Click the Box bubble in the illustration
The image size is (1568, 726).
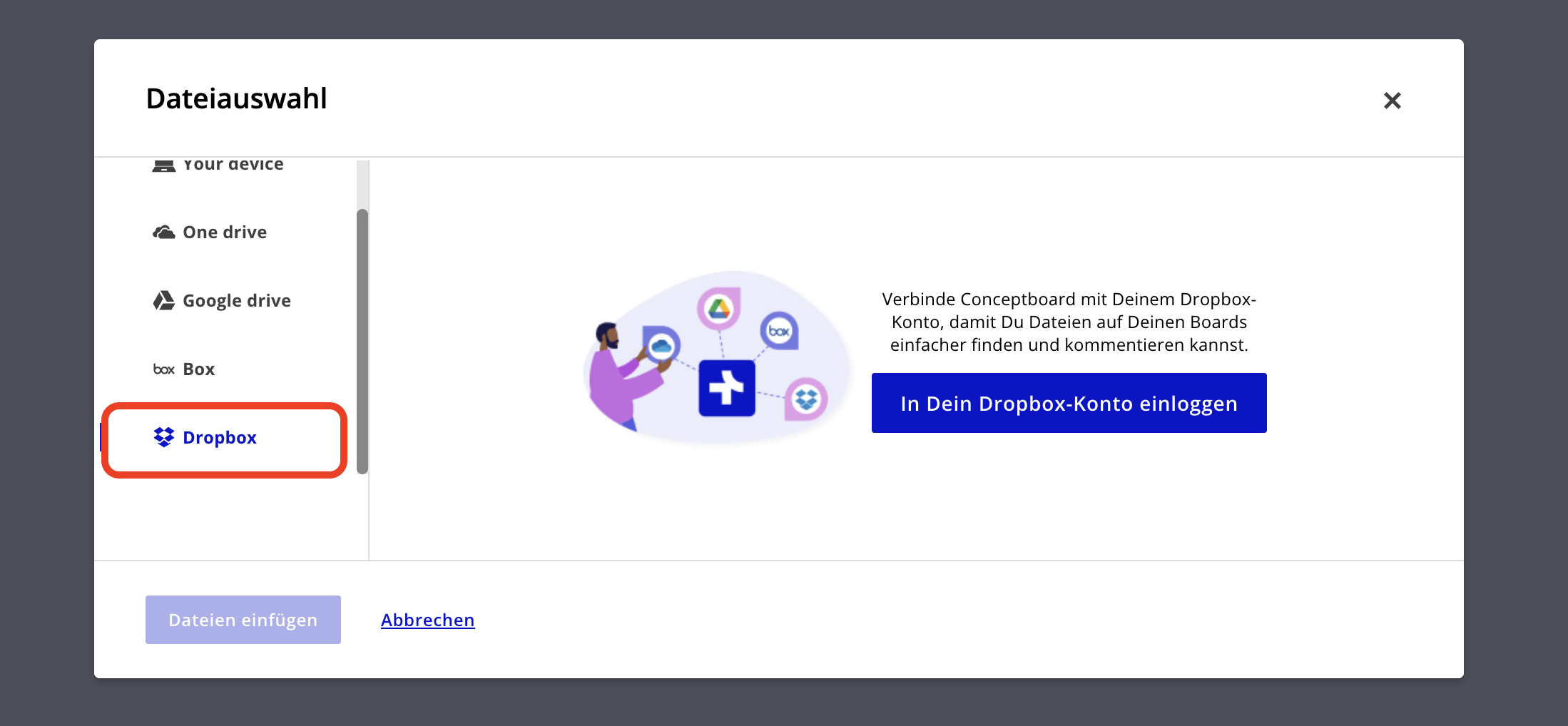tap(779, 331)
